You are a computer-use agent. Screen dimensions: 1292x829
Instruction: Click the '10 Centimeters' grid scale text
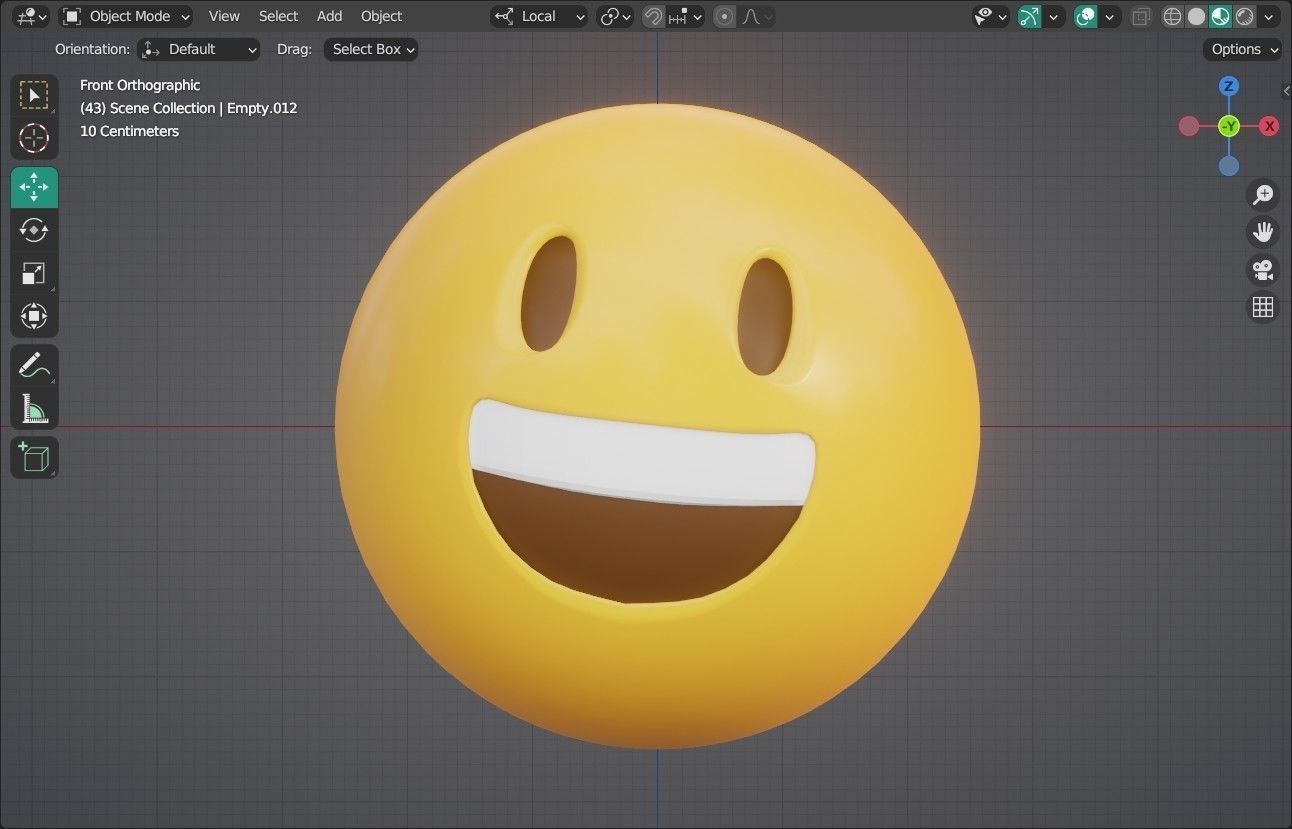pyautogui.click(x=129, y=131)
